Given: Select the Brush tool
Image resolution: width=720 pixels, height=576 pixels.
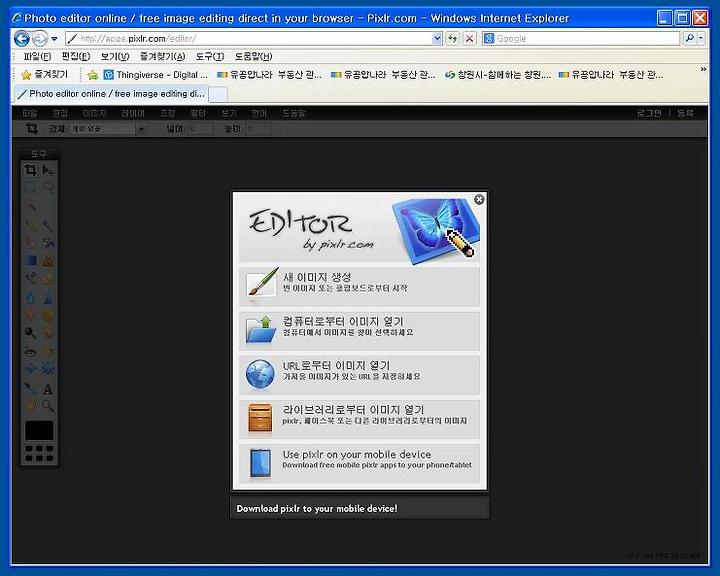Looking at the screenshot, I should coord(48,225).
